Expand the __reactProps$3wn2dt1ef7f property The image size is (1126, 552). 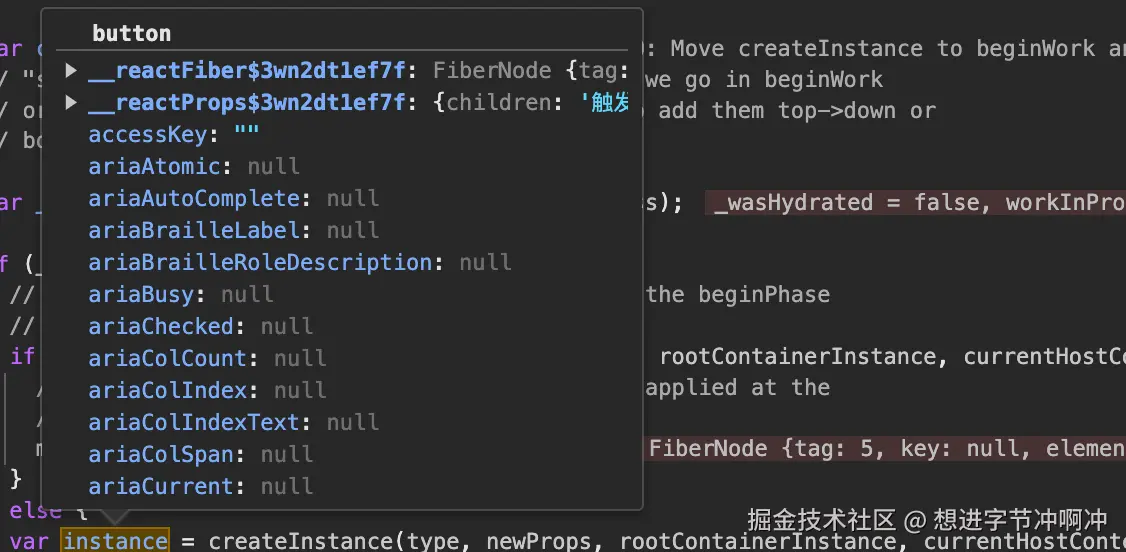coord(71,103)
